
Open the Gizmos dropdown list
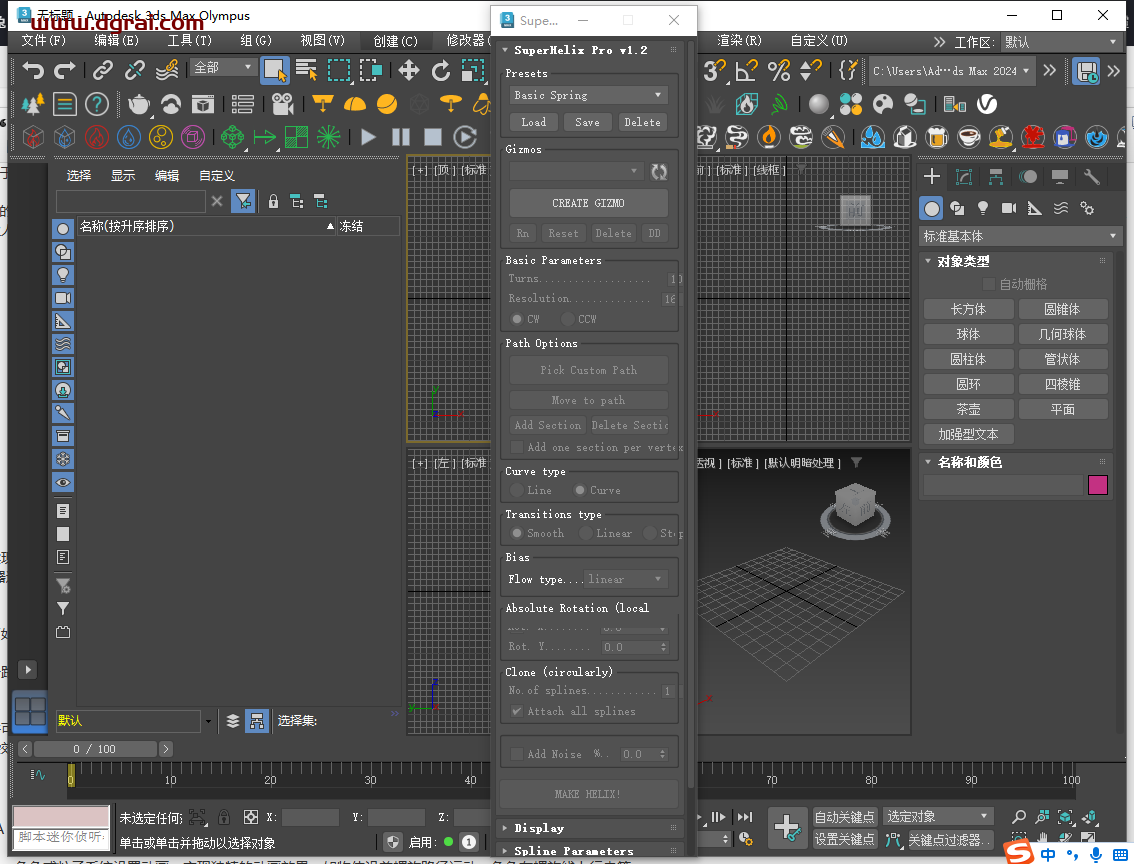(x=576, y=171)
